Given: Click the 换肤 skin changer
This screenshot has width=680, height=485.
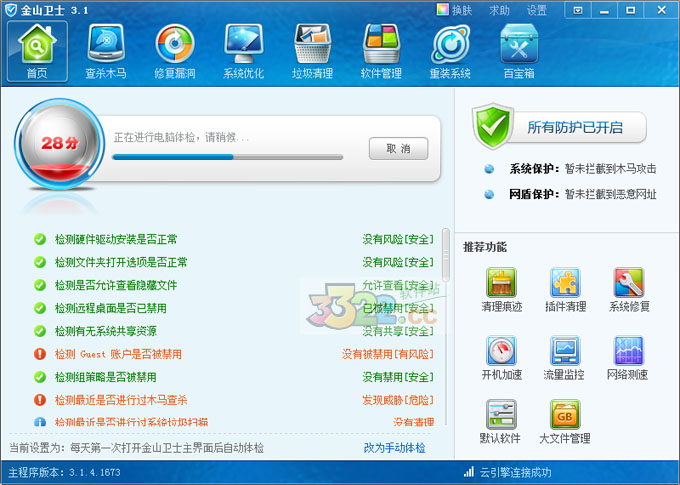Looking at the screenshot, I should click(454, 10).
